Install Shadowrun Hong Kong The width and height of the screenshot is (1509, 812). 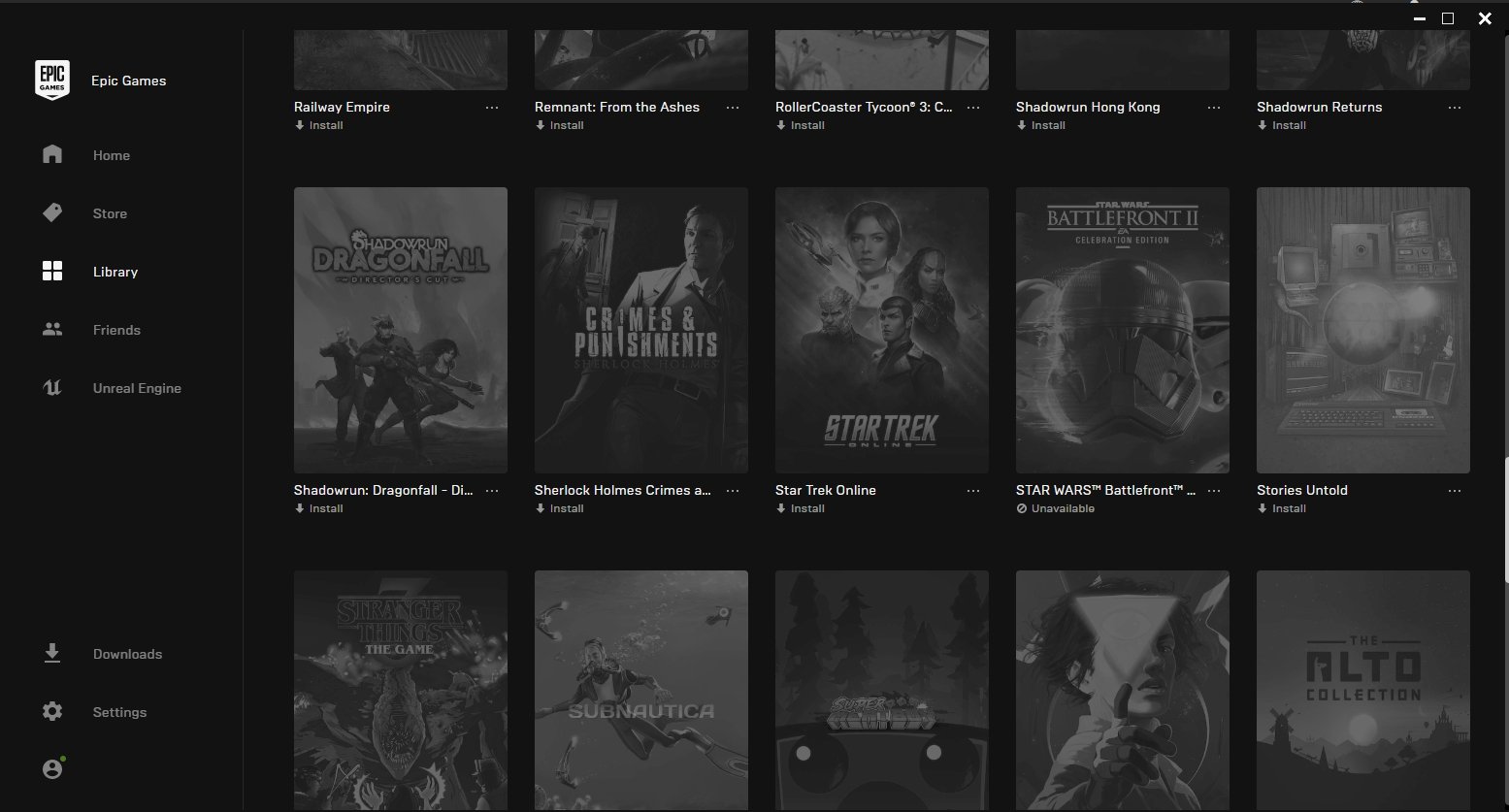[1041, 125]
